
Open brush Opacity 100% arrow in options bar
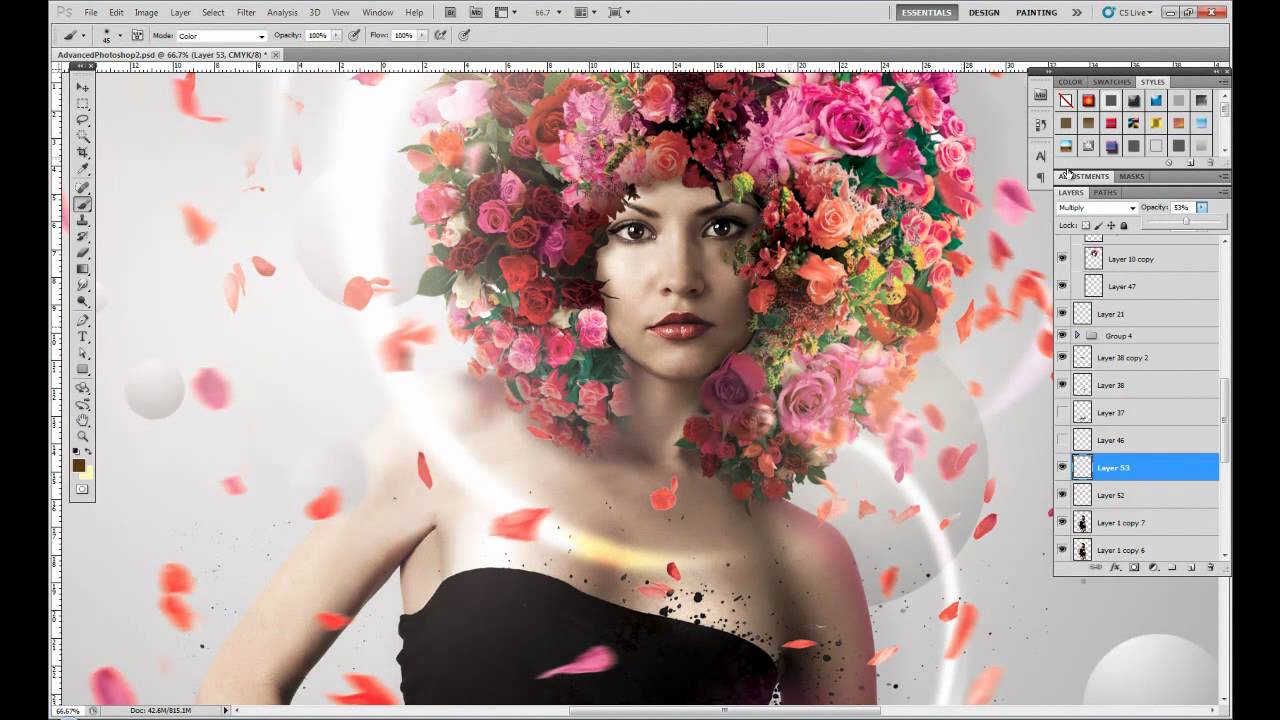tap(336, 35)
